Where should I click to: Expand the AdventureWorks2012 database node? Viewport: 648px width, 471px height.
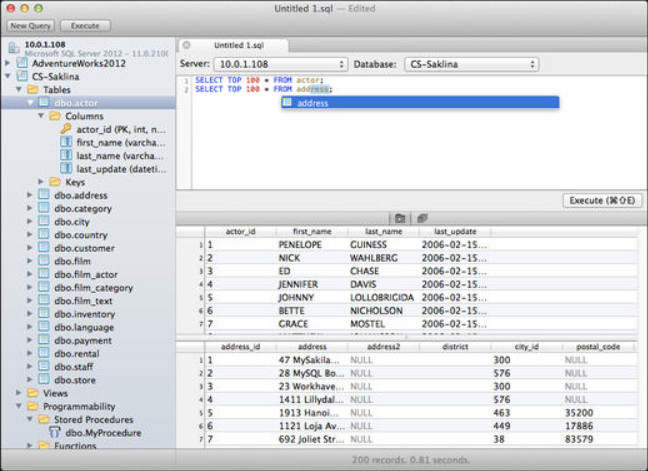[7, 63]
